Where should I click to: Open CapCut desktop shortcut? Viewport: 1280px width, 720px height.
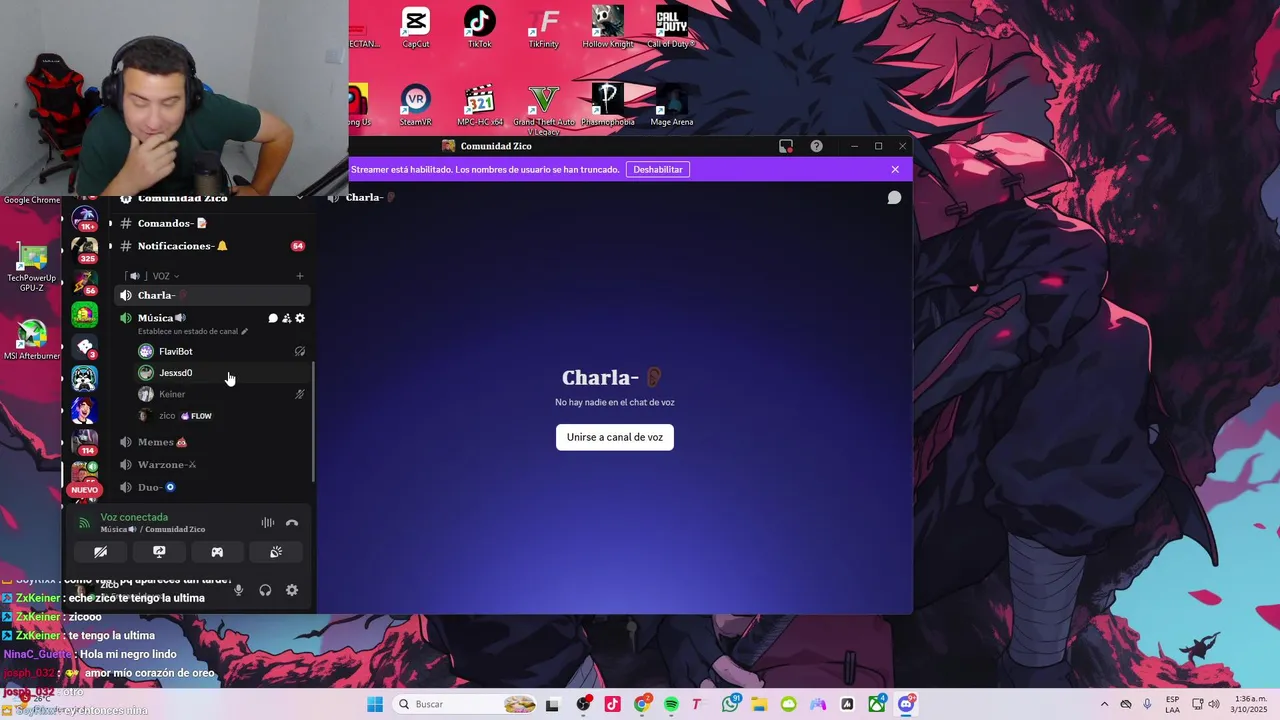(x=416, y=27)
